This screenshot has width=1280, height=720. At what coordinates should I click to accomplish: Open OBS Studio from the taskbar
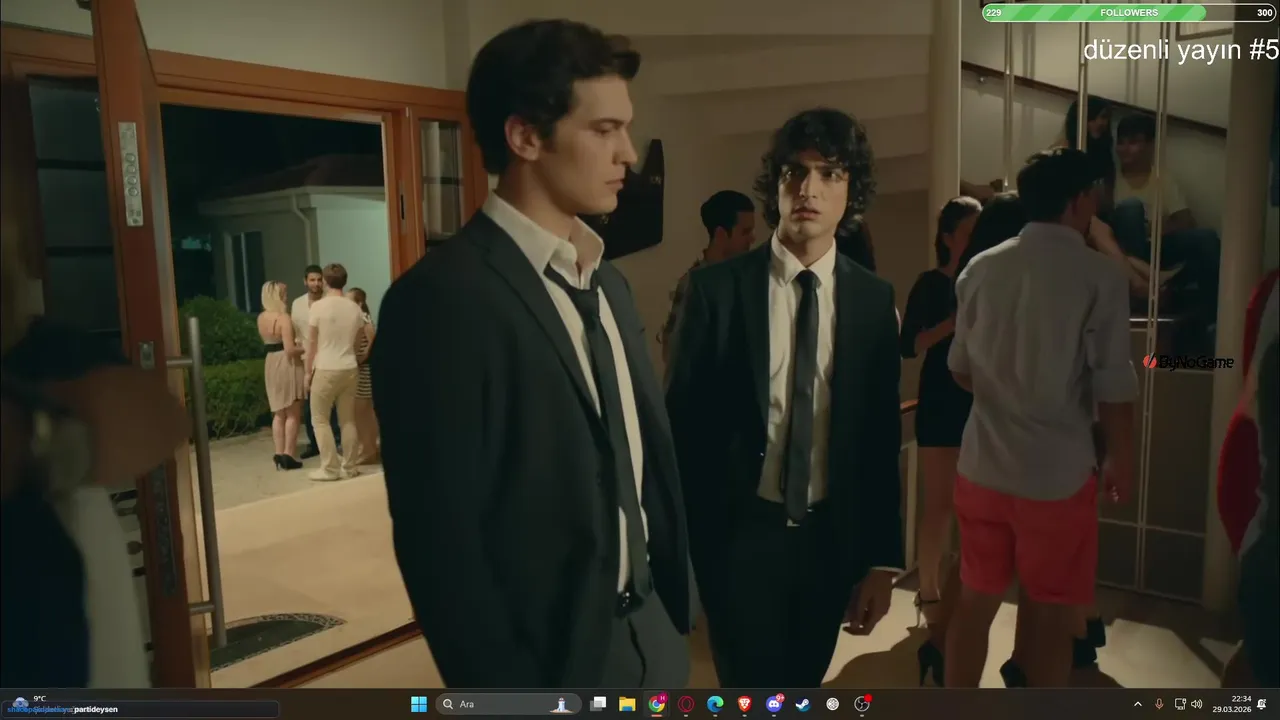click(862, 704)
